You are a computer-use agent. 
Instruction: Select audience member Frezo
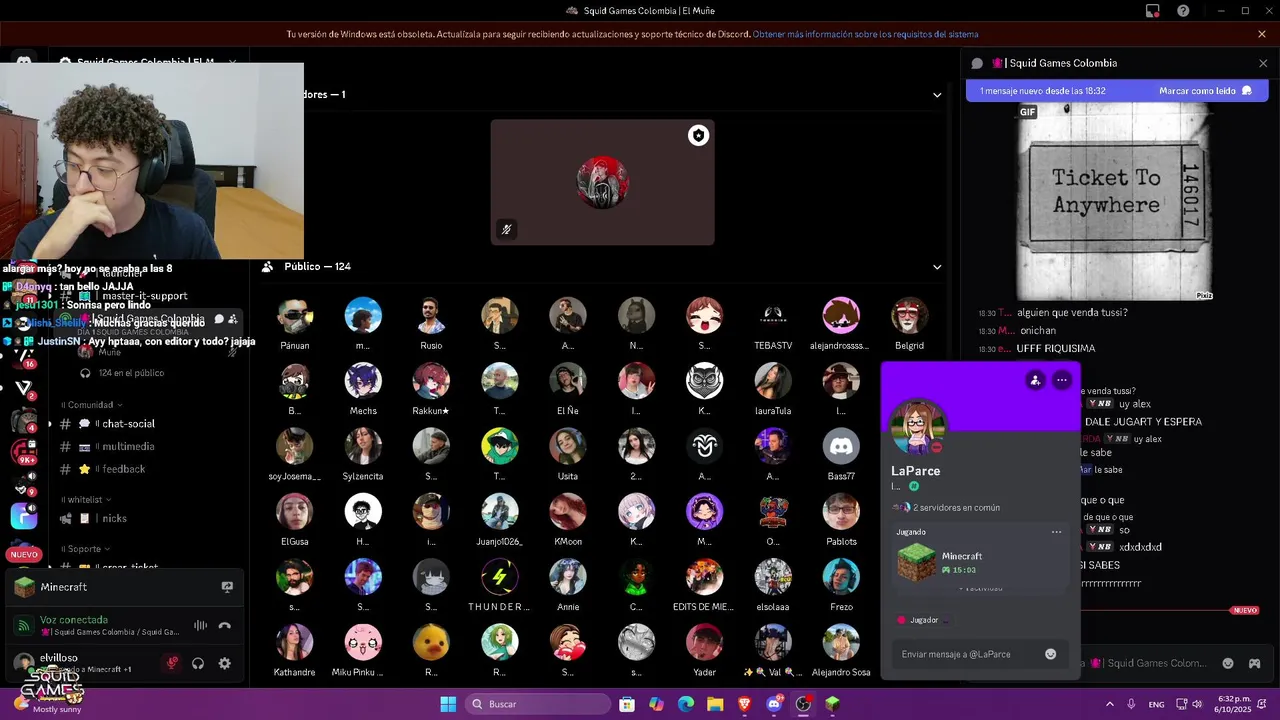(x=841, y=586)
